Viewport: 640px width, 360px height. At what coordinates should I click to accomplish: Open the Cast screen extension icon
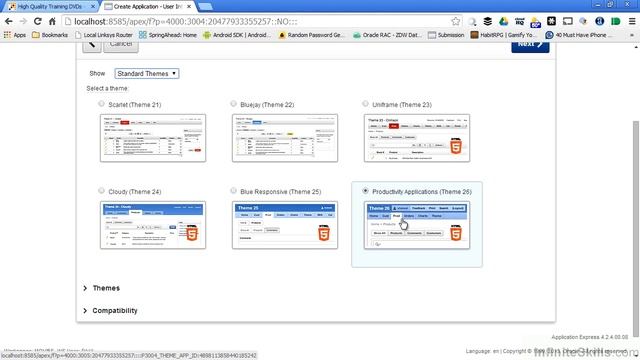568,21
